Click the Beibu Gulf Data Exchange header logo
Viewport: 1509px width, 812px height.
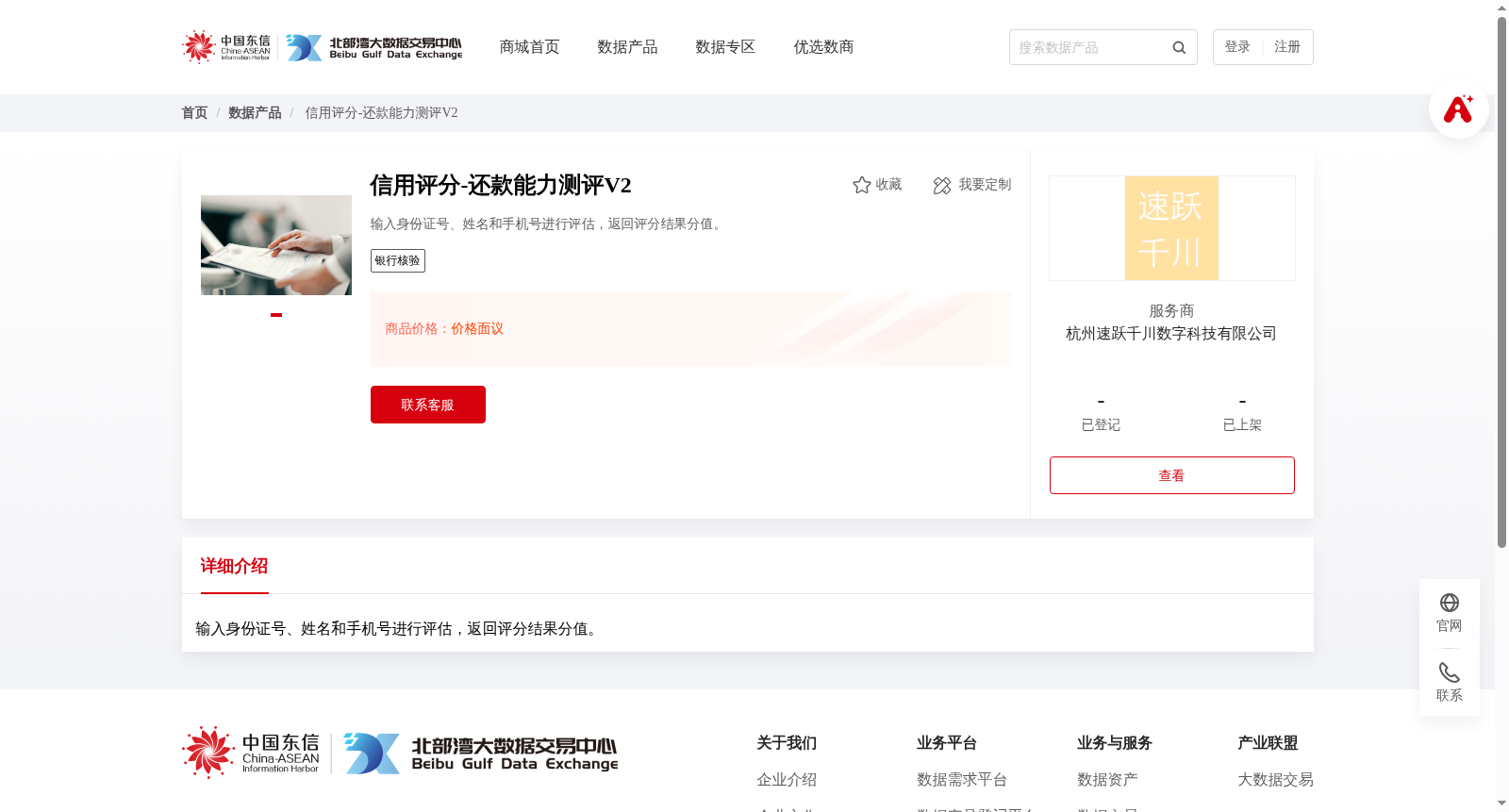[x=374, y=47]
